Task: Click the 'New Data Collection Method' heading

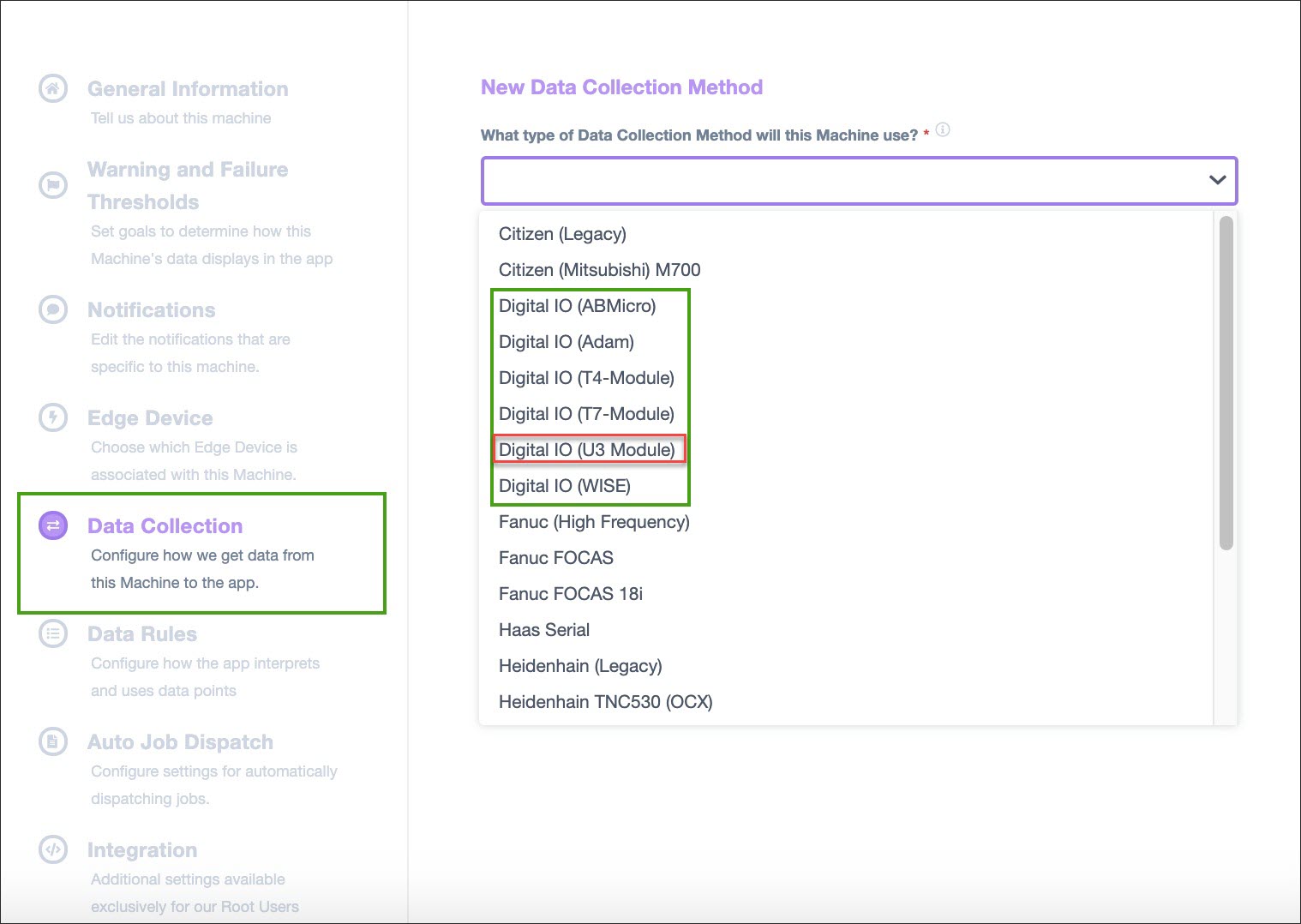Action: pos(621,87)
